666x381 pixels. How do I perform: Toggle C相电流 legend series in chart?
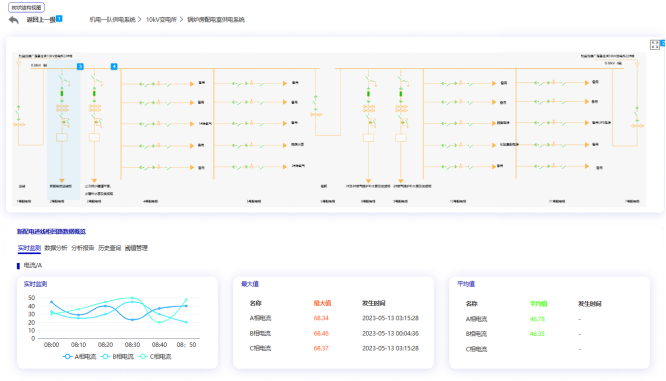(x=155, y=356)
